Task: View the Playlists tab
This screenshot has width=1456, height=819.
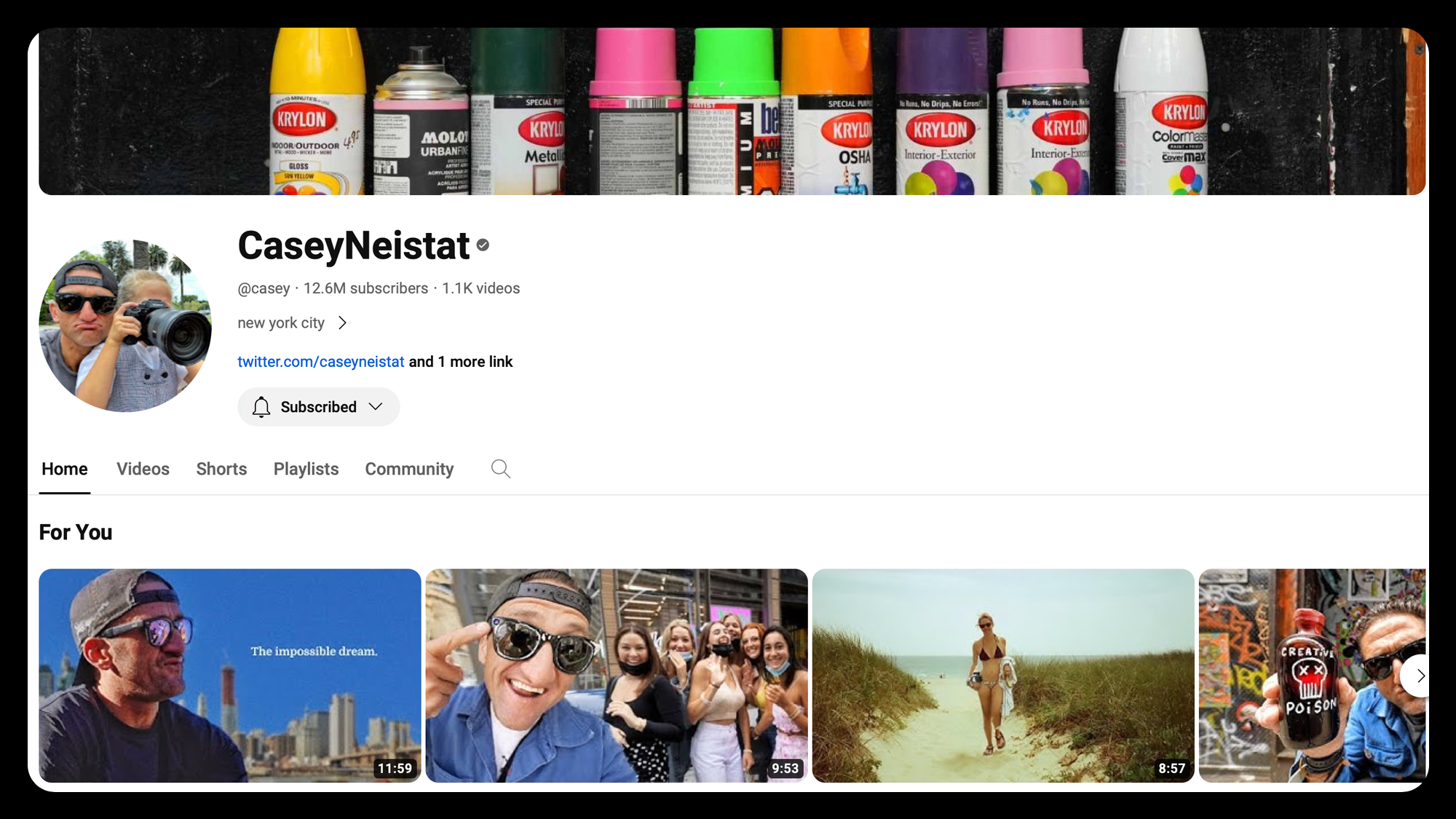Action: (306, 469)
